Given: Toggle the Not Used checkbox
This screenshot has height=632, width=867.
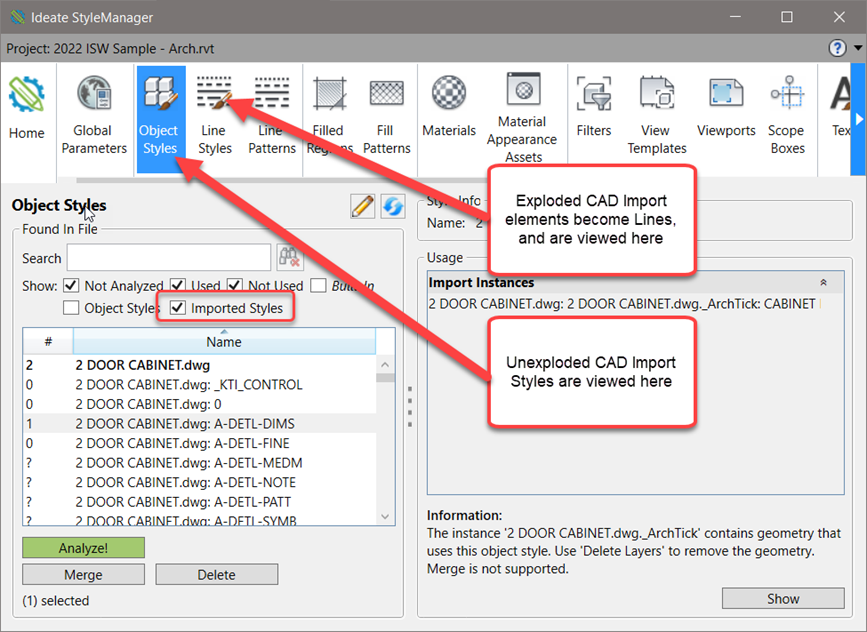Looking at the screenshot, I should pyautogui.click(x=234, y=285).
